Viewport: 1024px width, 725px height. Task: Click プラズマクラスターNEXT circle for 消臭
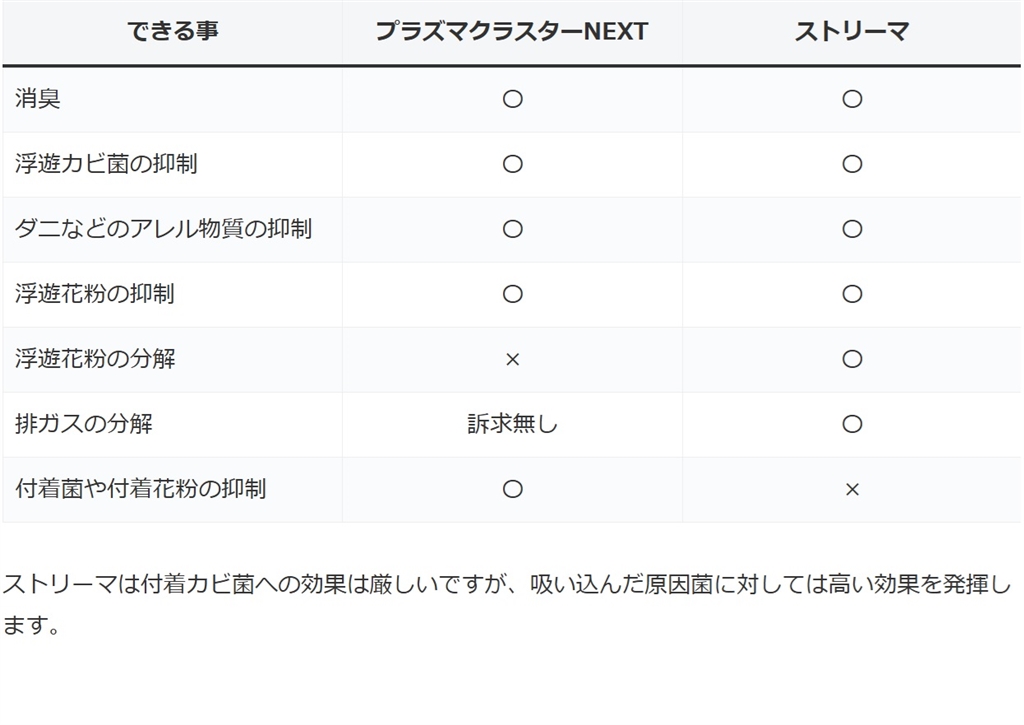[x=512, y=99]
